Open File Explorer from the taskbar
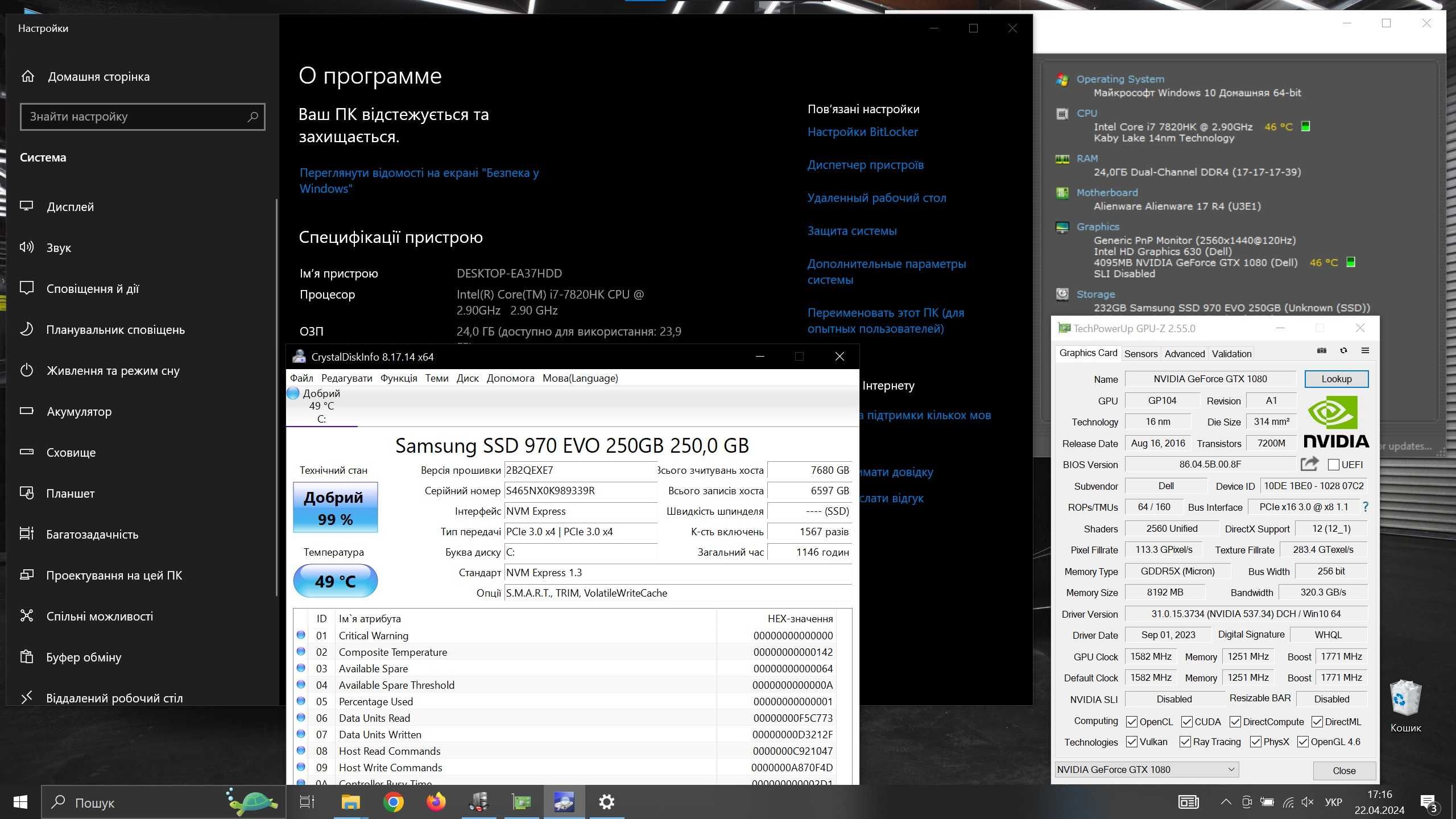The height and width of the screenshot is (819, 1456). [350, 803]
